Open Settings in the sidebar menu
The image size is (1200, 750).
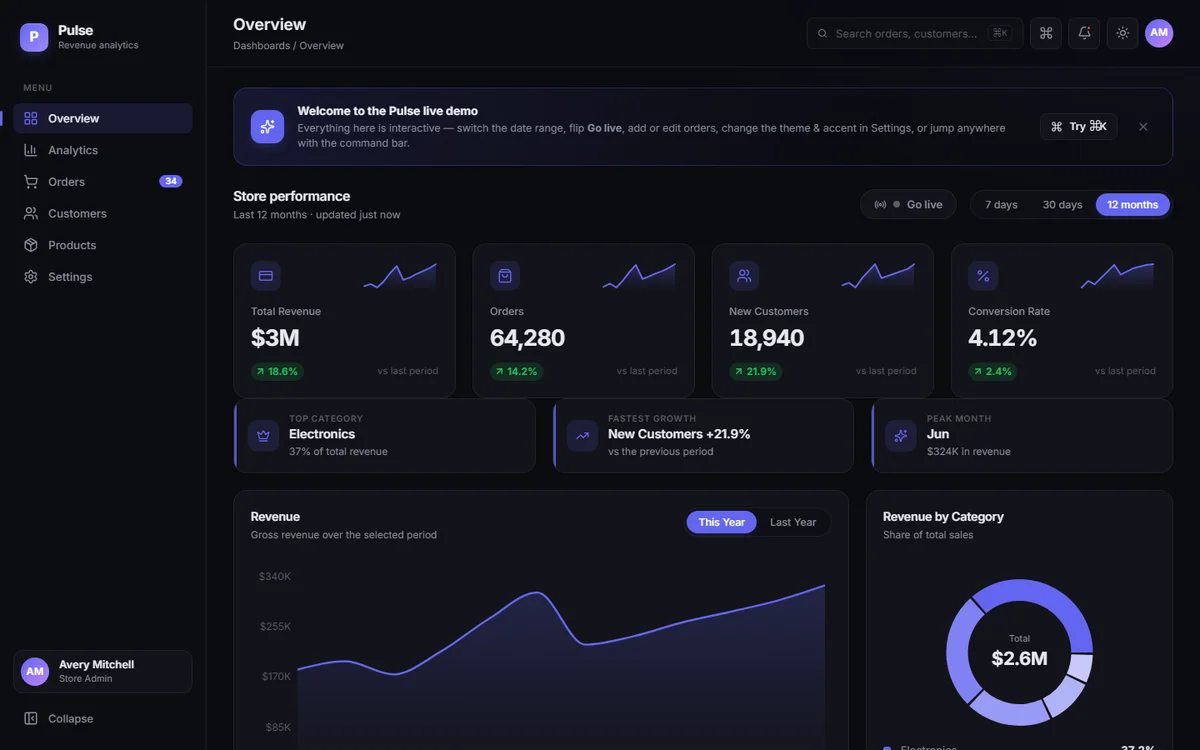coord(103,277)
